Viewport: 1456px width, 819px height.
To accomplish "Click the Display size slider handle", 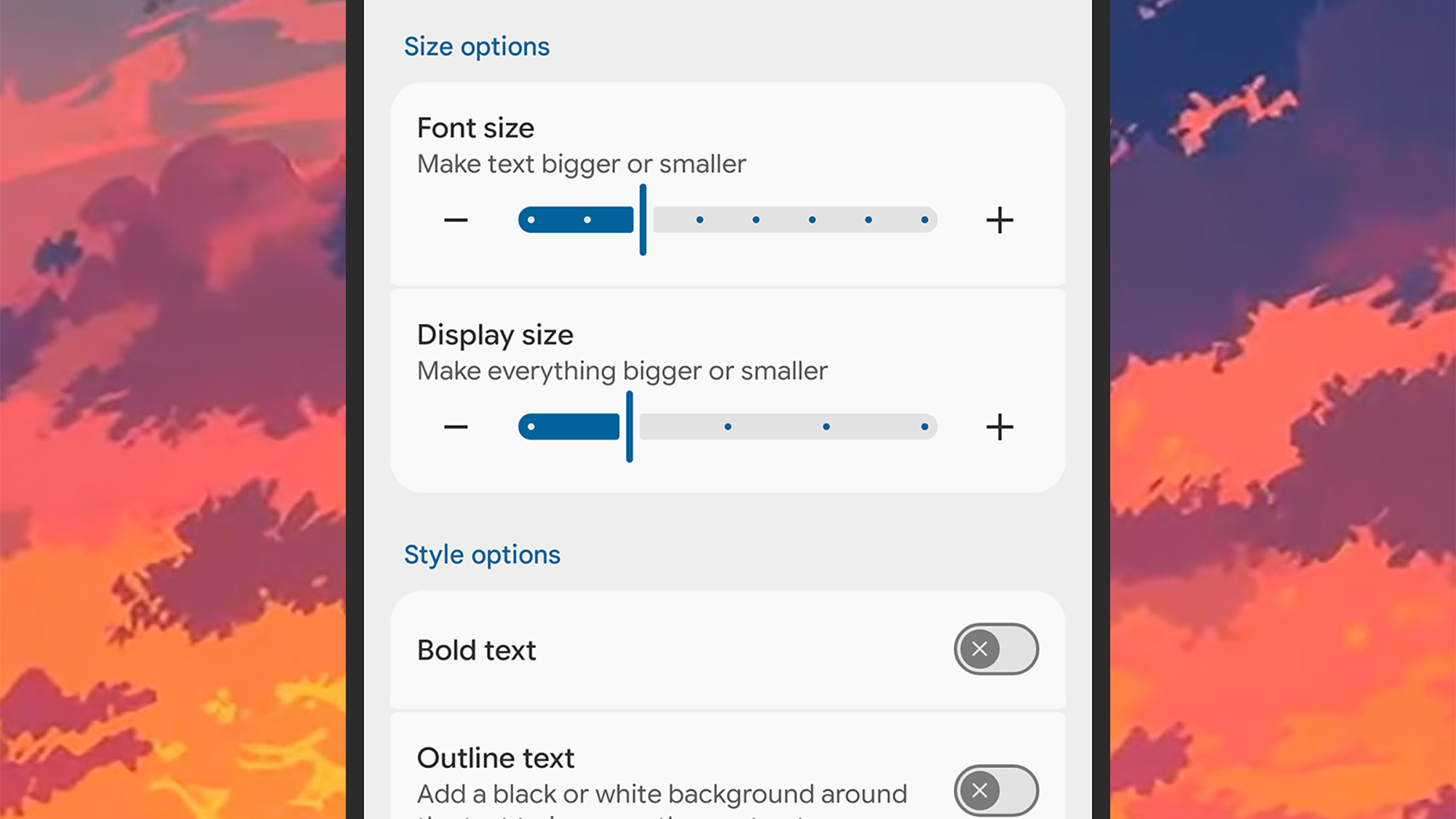I will tap(630, 427).
